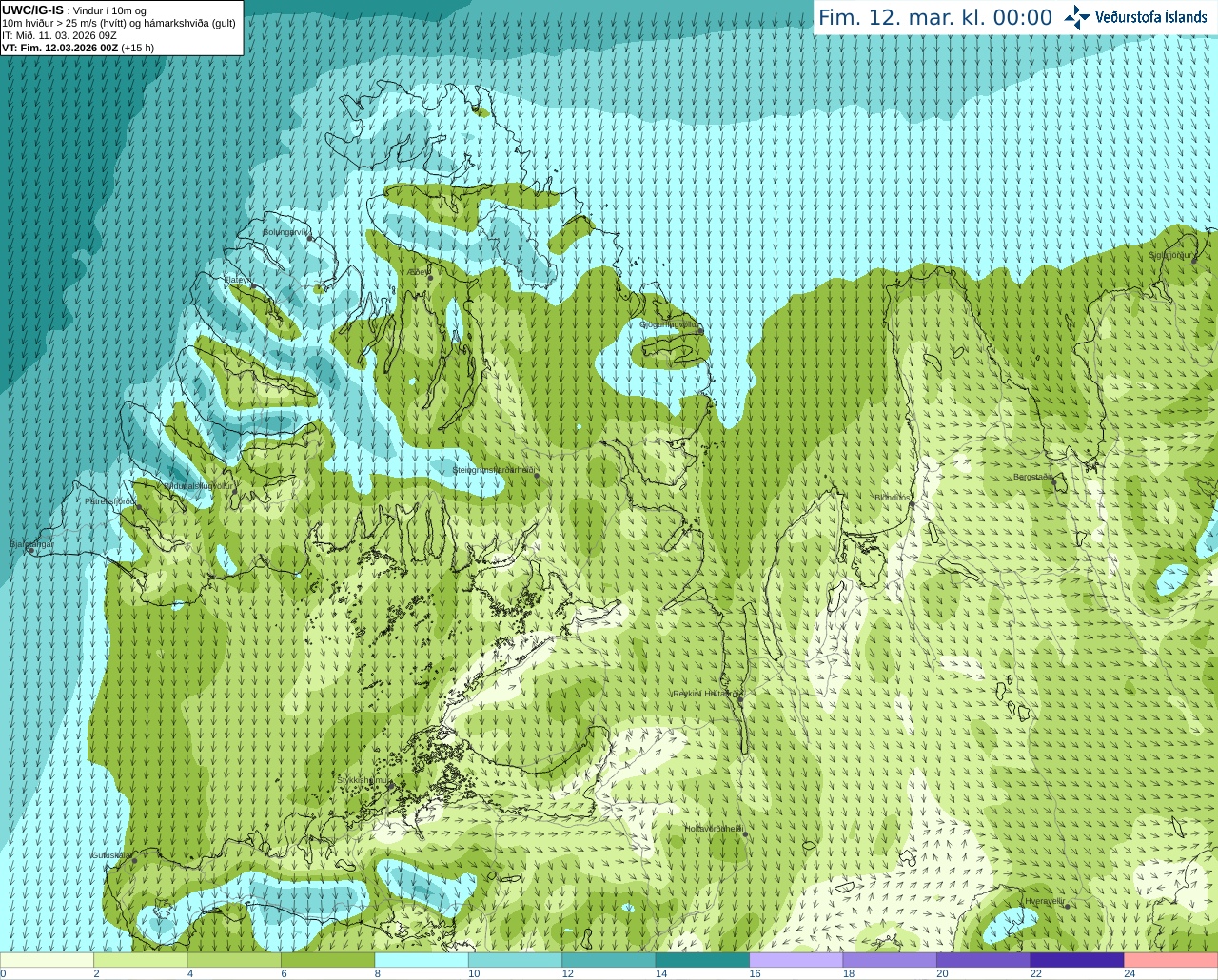1218x980 pixels.
Task: Click the pink legend swatch above 24 m/s
Action: click(x=1171, y=960)
